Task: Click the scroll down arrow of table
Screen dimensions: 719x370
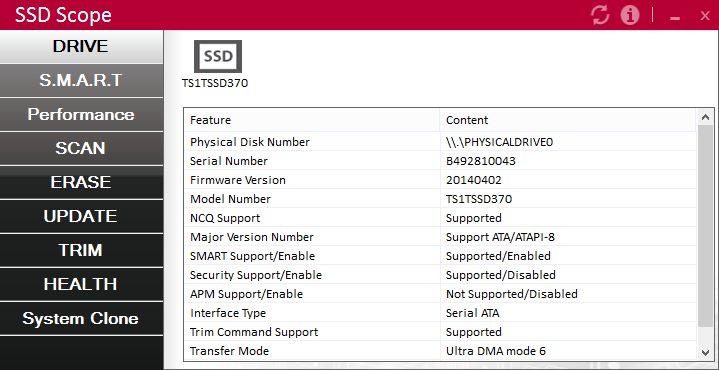Action: click(705, 353)
